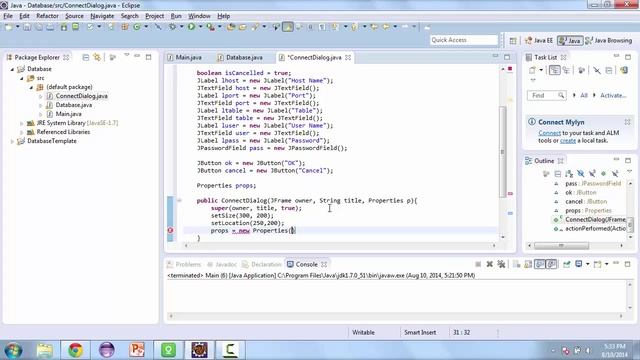Click the Remove Launch X icon in Console
This screenshot has height=360, width=640.
[489, 264]
